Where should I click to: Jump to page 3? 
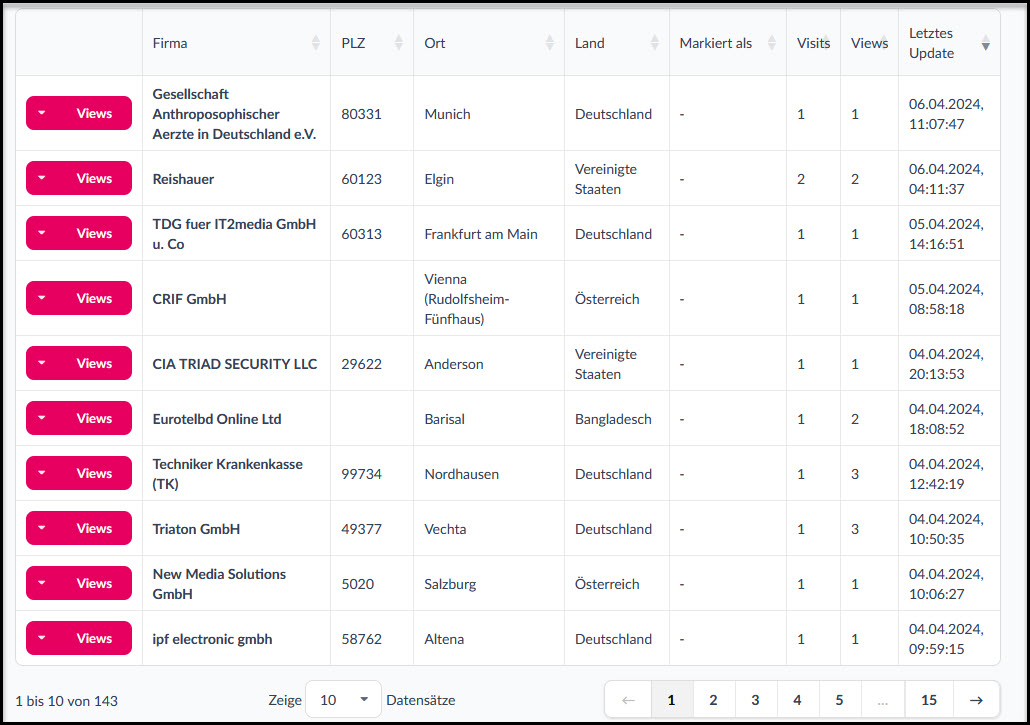point(755,700)
